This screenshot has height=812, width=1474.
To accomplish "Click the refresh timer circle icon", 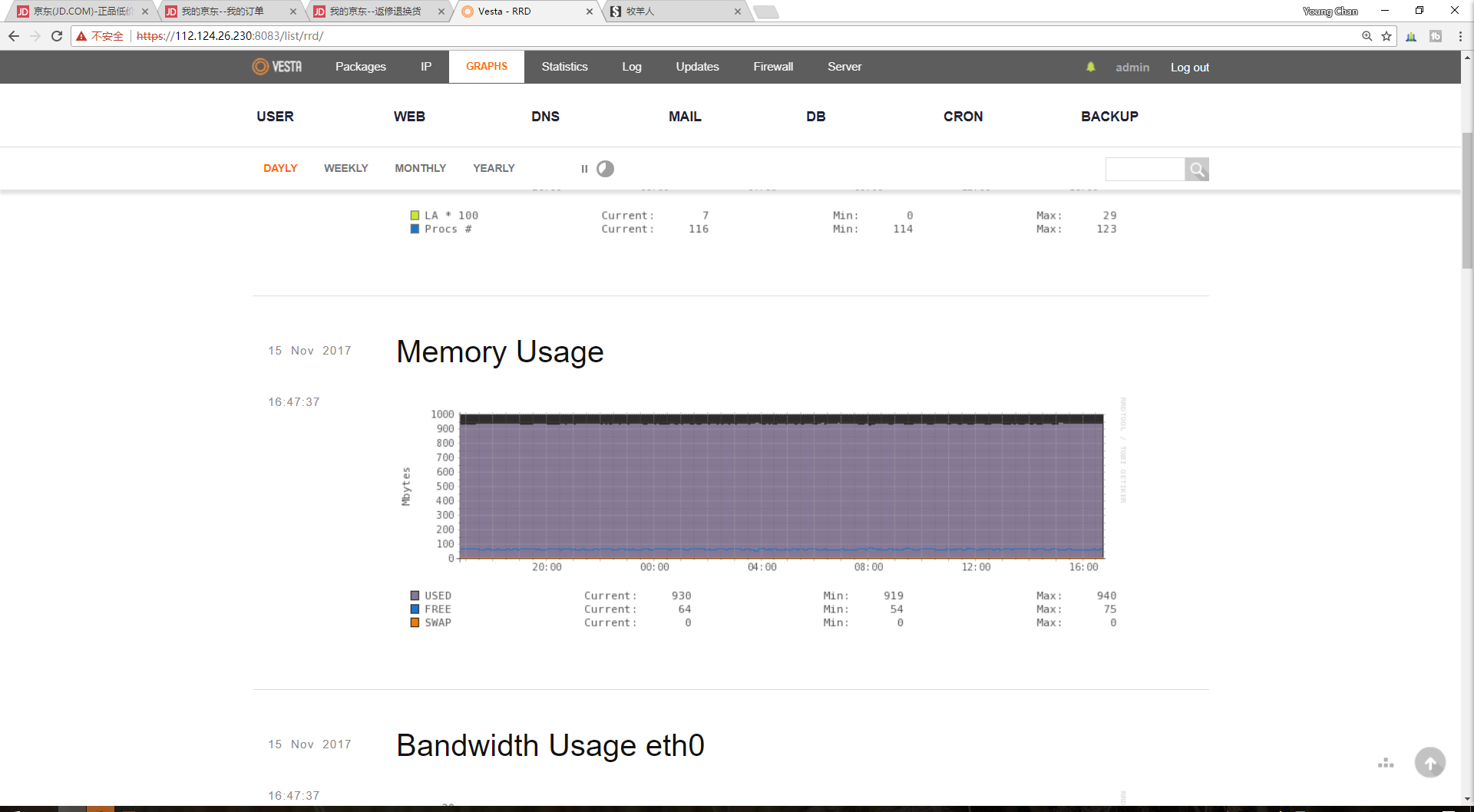I will pos(606,169).
